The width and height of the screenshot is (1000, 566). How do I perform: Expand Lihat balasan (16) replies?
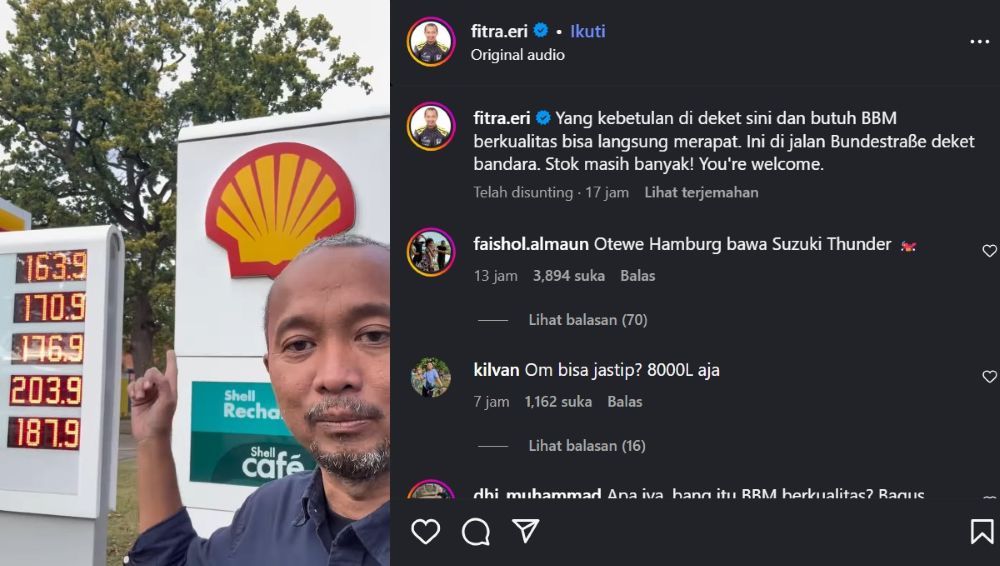[x=587, y=445]
